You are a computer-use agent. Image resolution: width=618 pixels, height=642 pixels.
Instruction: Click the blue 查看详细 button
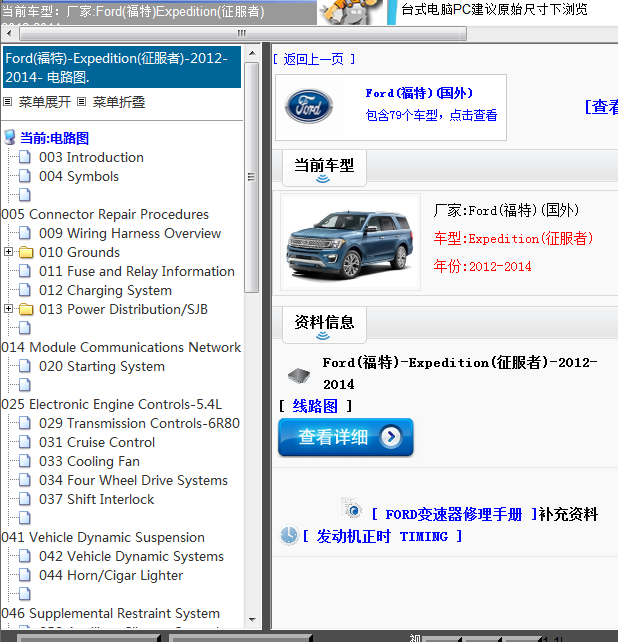pos(346,437)
